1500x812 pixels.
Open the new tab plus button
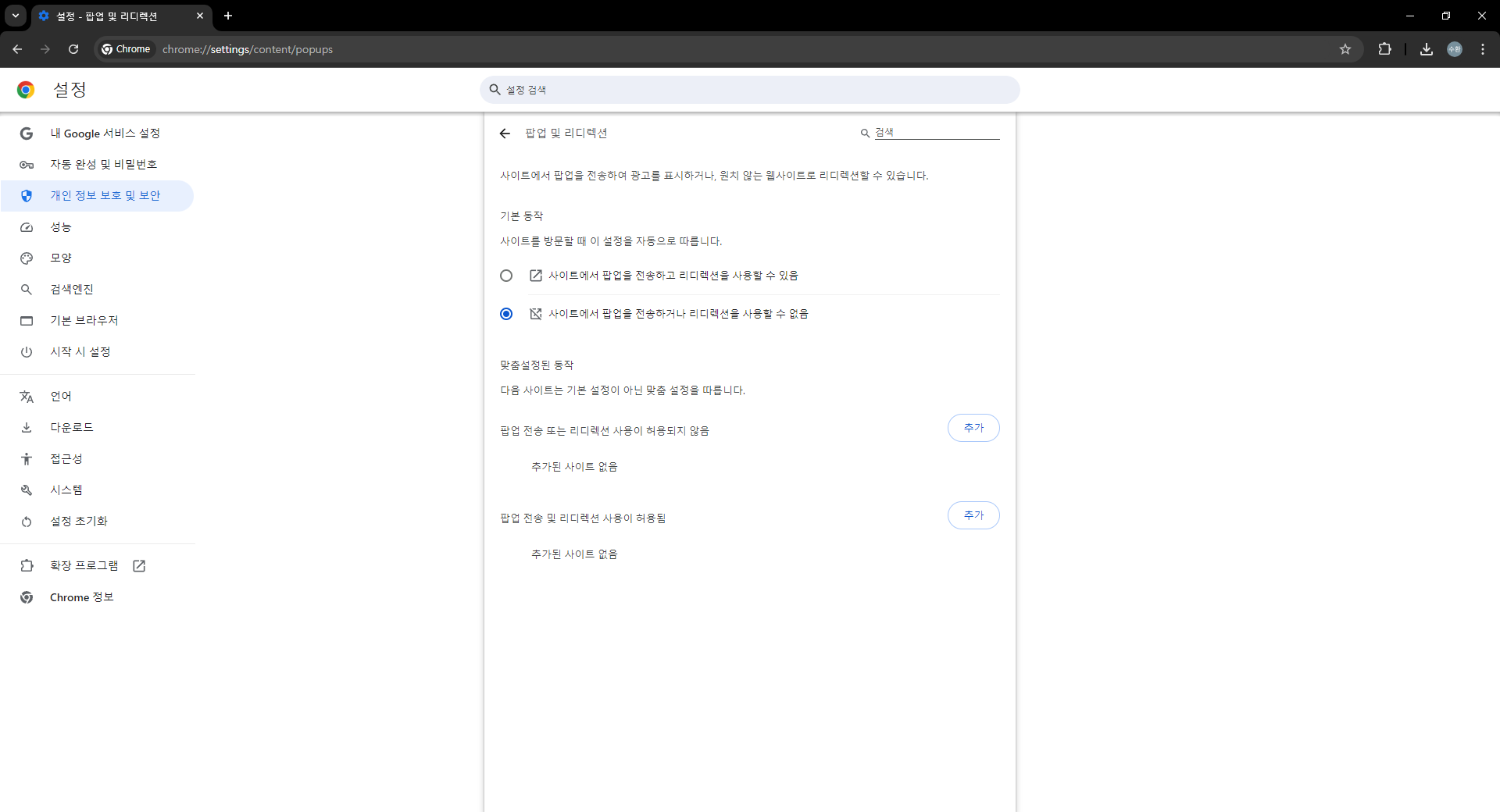[228, 16]
